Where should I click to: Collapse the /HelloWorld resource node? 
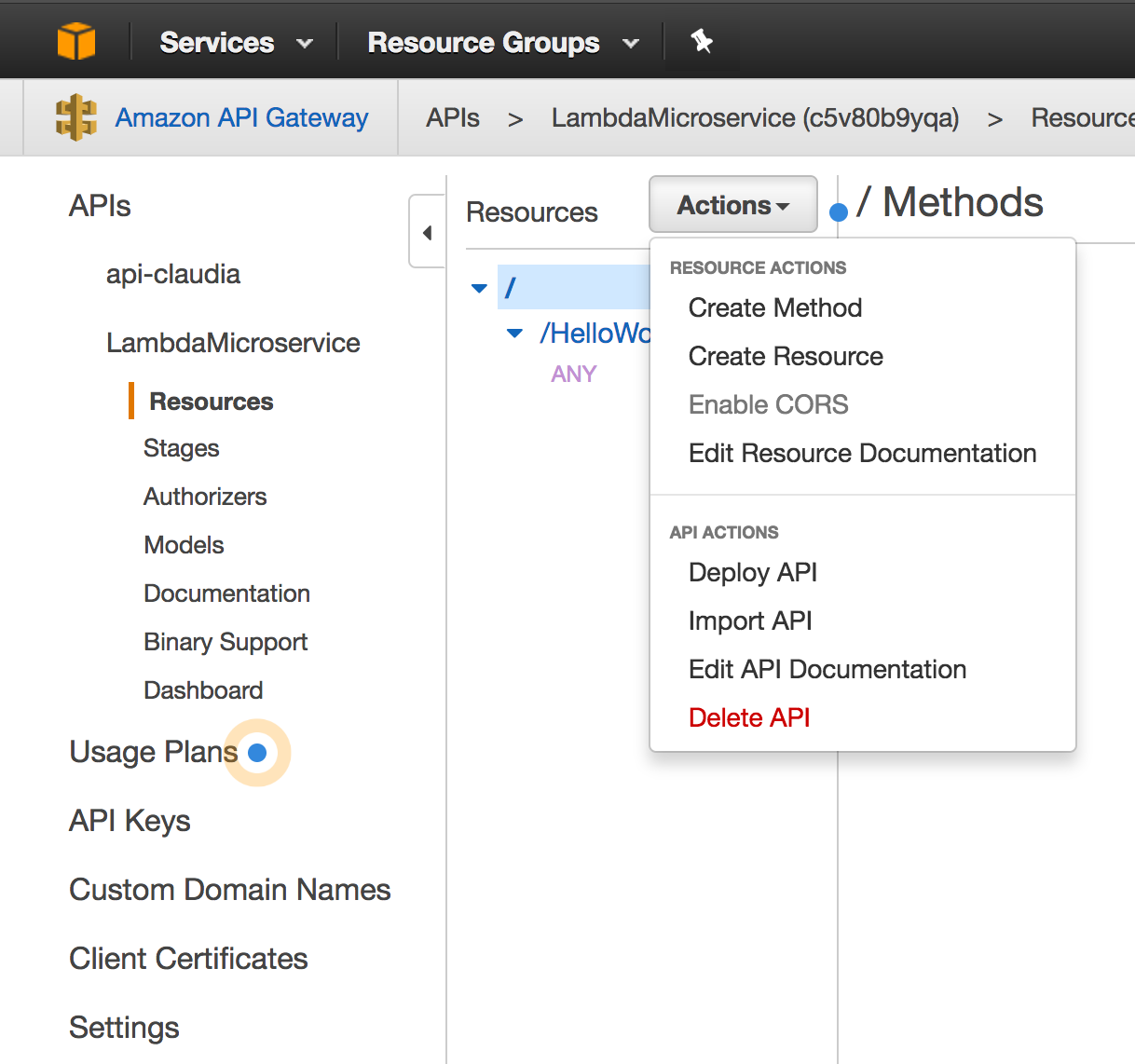(514, 334)
